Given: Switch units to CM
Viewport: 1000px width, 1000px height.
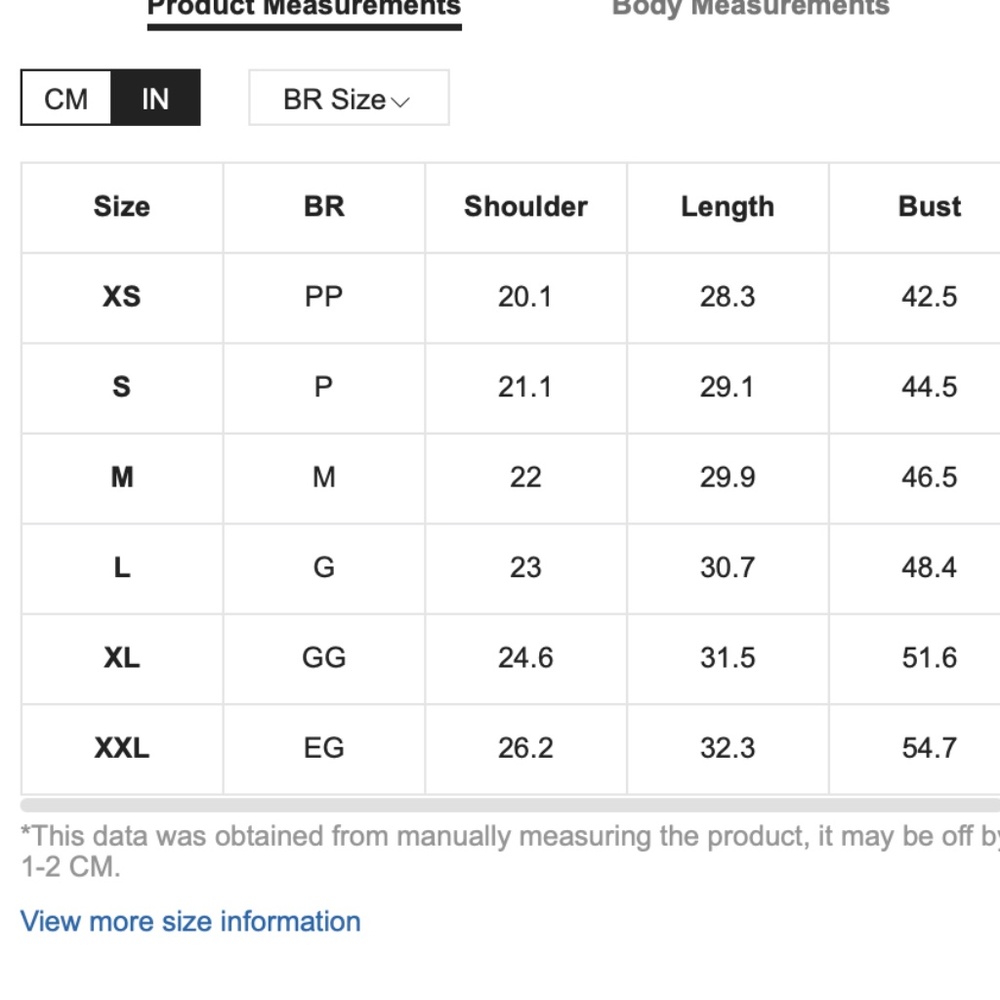Looking at the screenshot, I should point(66,98).
